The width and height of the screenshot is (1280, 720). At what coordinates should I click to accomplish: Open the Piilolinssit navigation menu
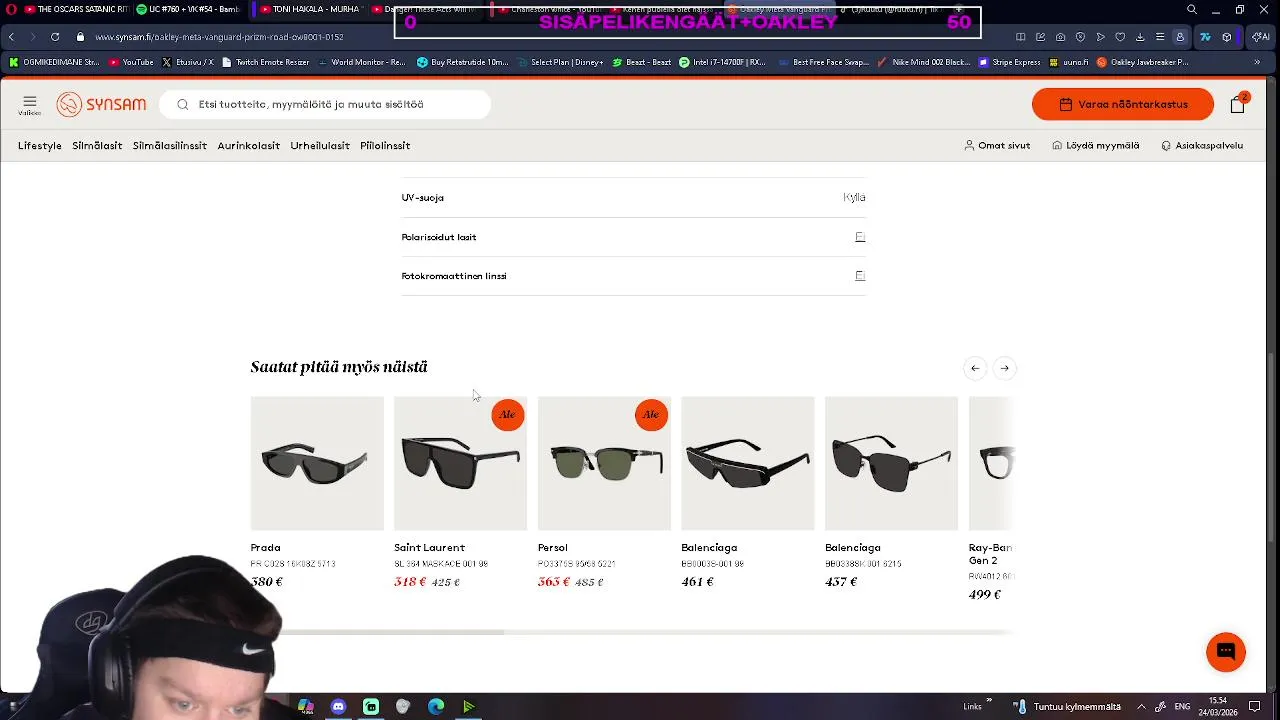point(385,146)
